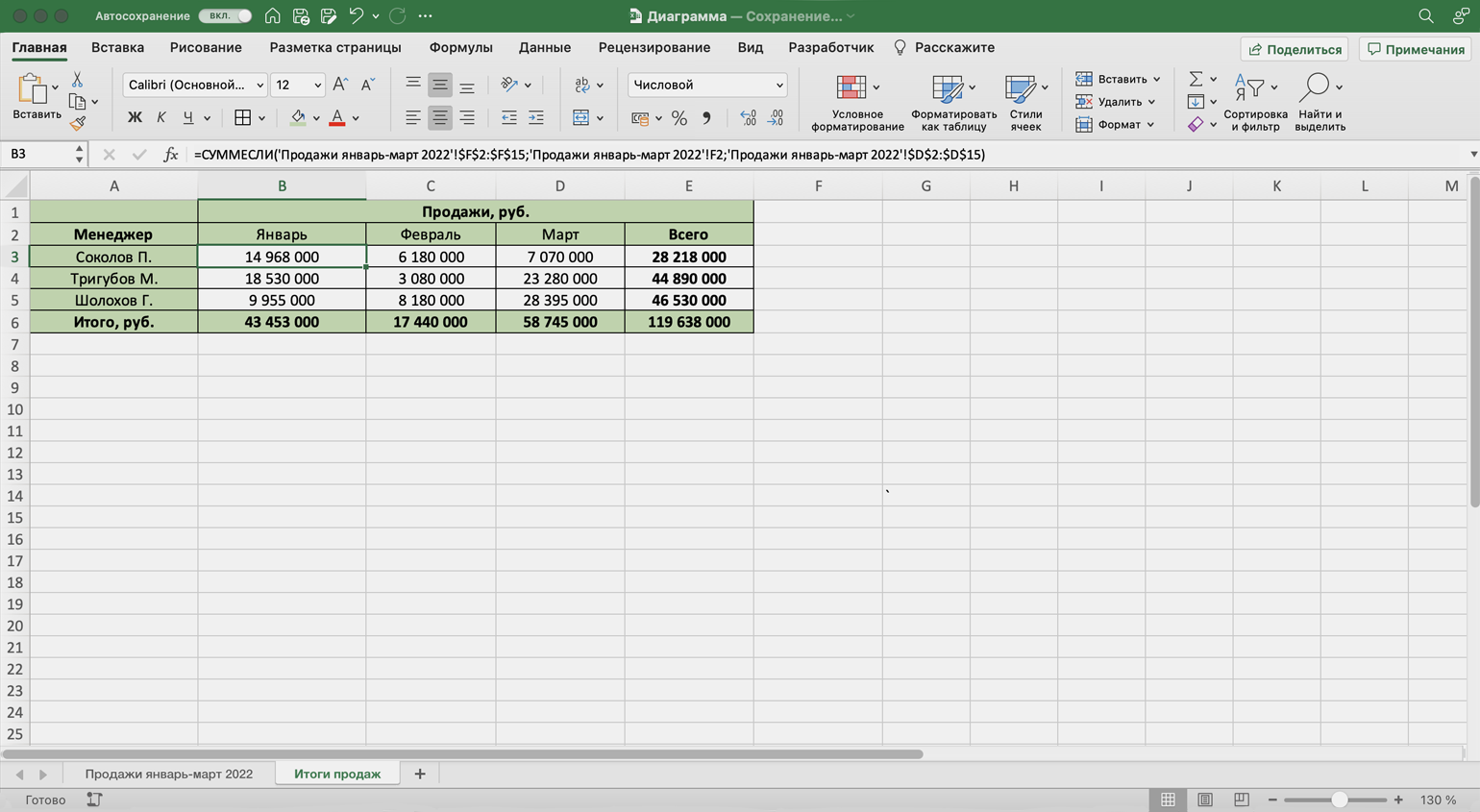The height and width of the screenshot is (812, 1480).
Task: Toggle italic (К) formatting
Action: coord(160,118)
